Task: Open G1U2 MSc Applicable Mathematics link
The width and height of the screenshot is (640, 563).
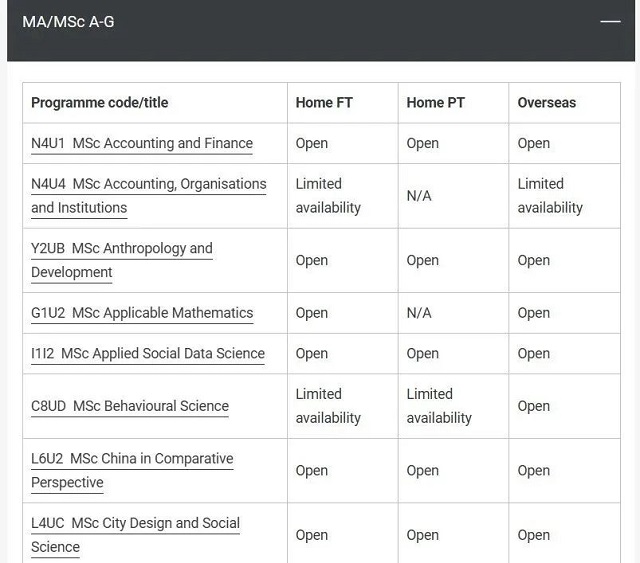Action: [142, 313]
